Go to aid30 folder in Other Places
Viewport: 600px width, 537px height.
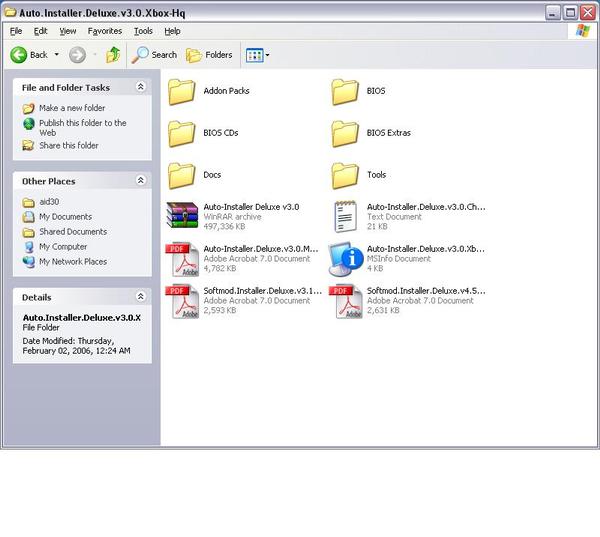(49, 202)
